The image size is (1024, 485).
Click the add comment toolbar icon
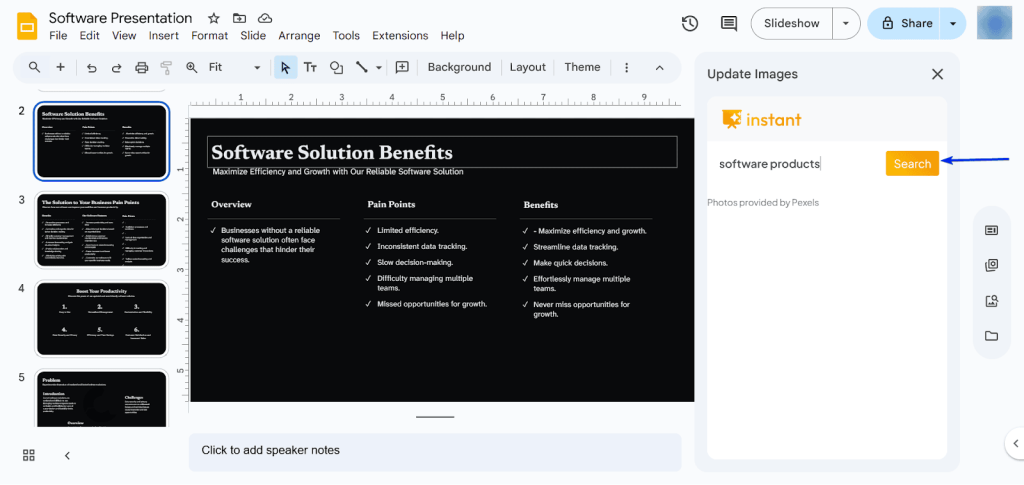402,68
